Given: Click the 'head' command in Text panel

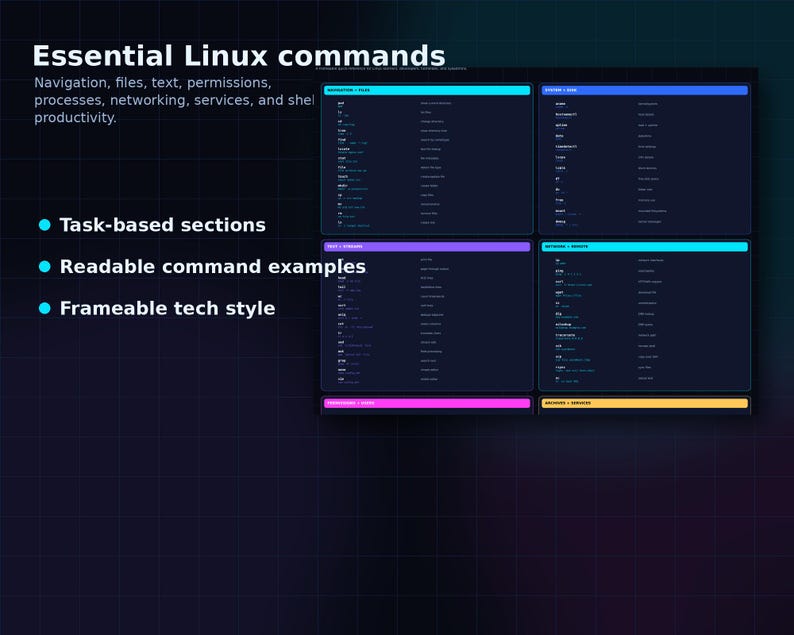Looking at the screenshot, I should 342,278.
